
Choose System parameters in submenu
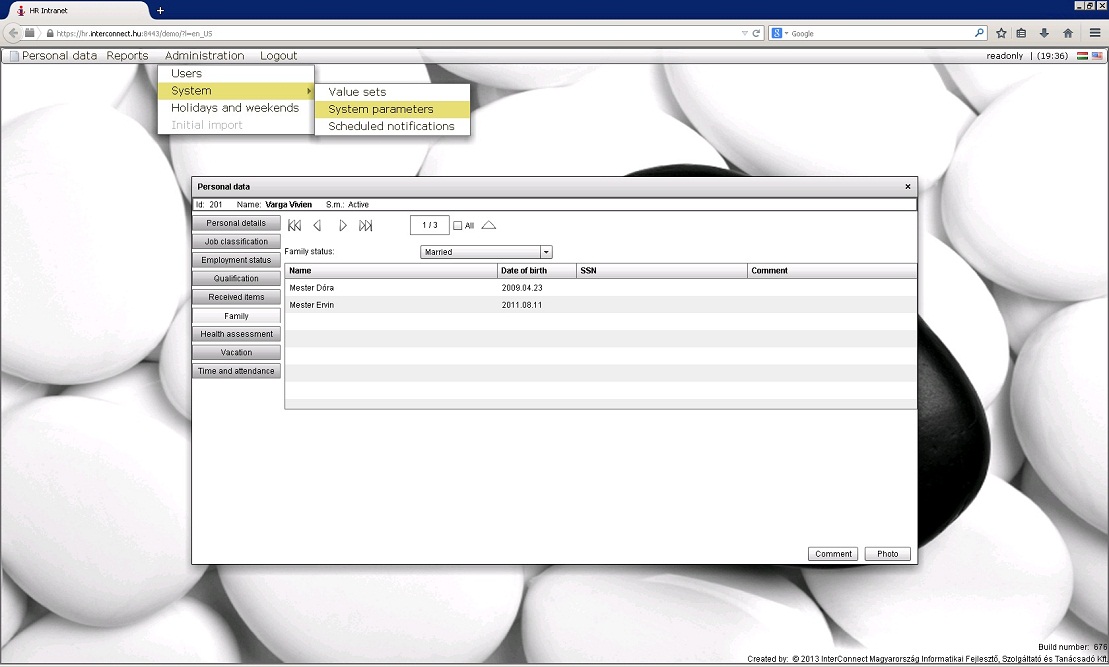(392, 109)
